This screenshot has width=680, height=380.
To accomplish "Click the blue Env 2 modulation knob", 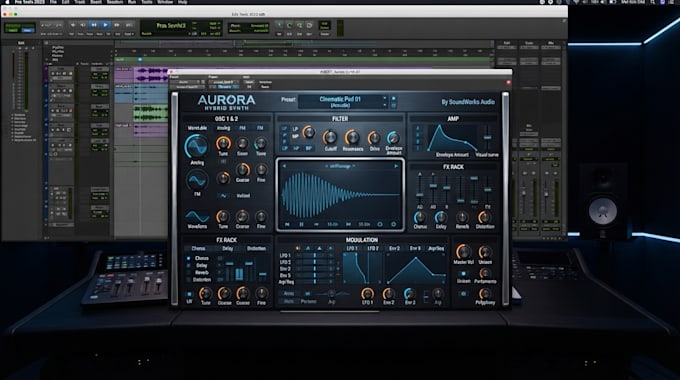I will [409, 294].
